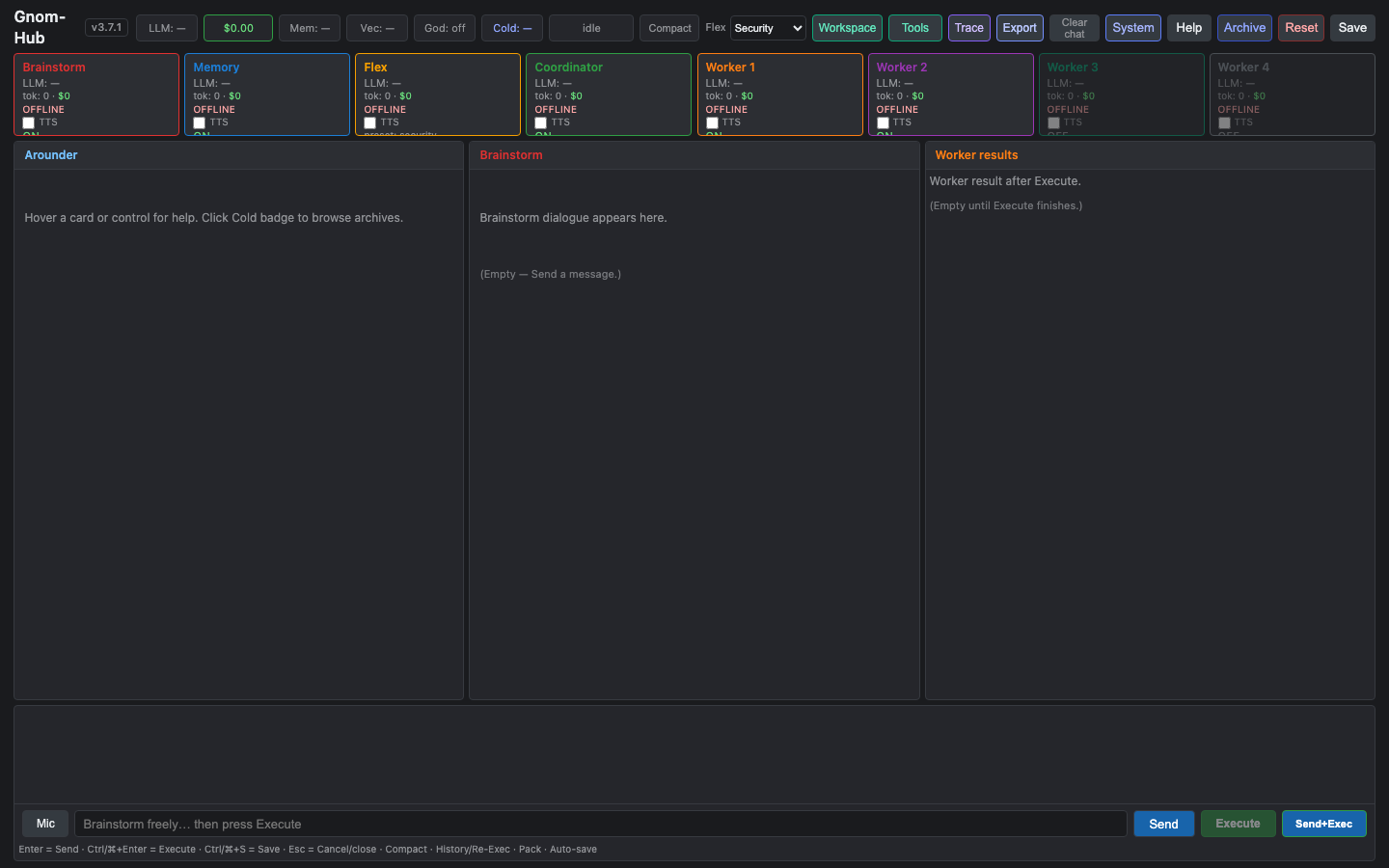1389x868 pixels.
Task: Check TTS on Worker 2 card
Action: click(883, 122)
